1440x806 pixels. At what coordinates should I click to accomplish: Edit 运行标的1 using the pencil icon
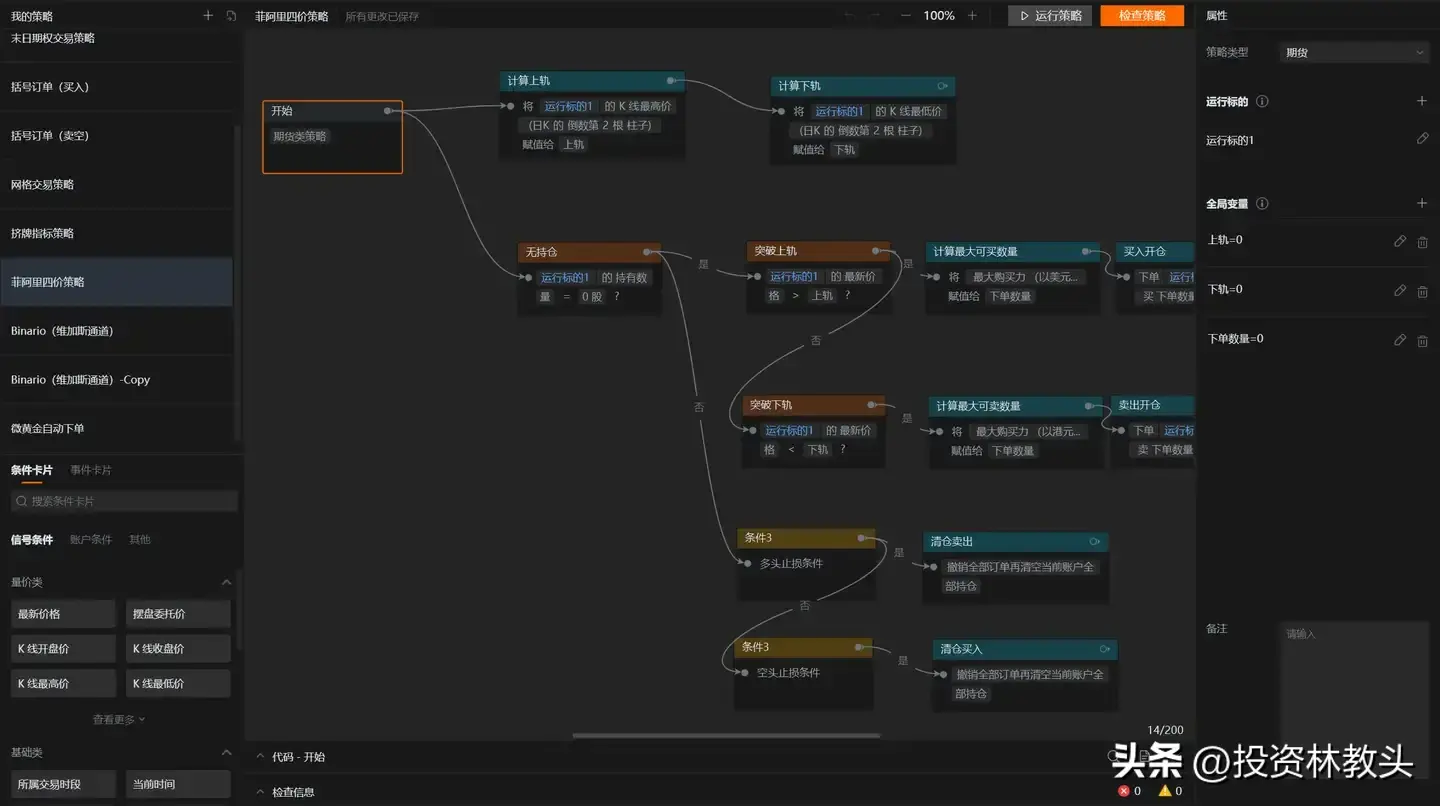[1422, 139]
